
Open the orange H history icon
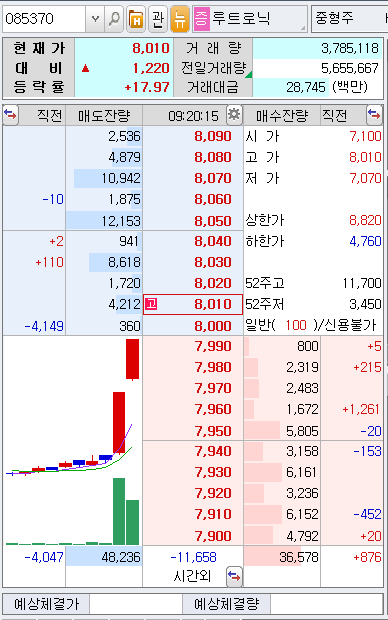point(136,19)
